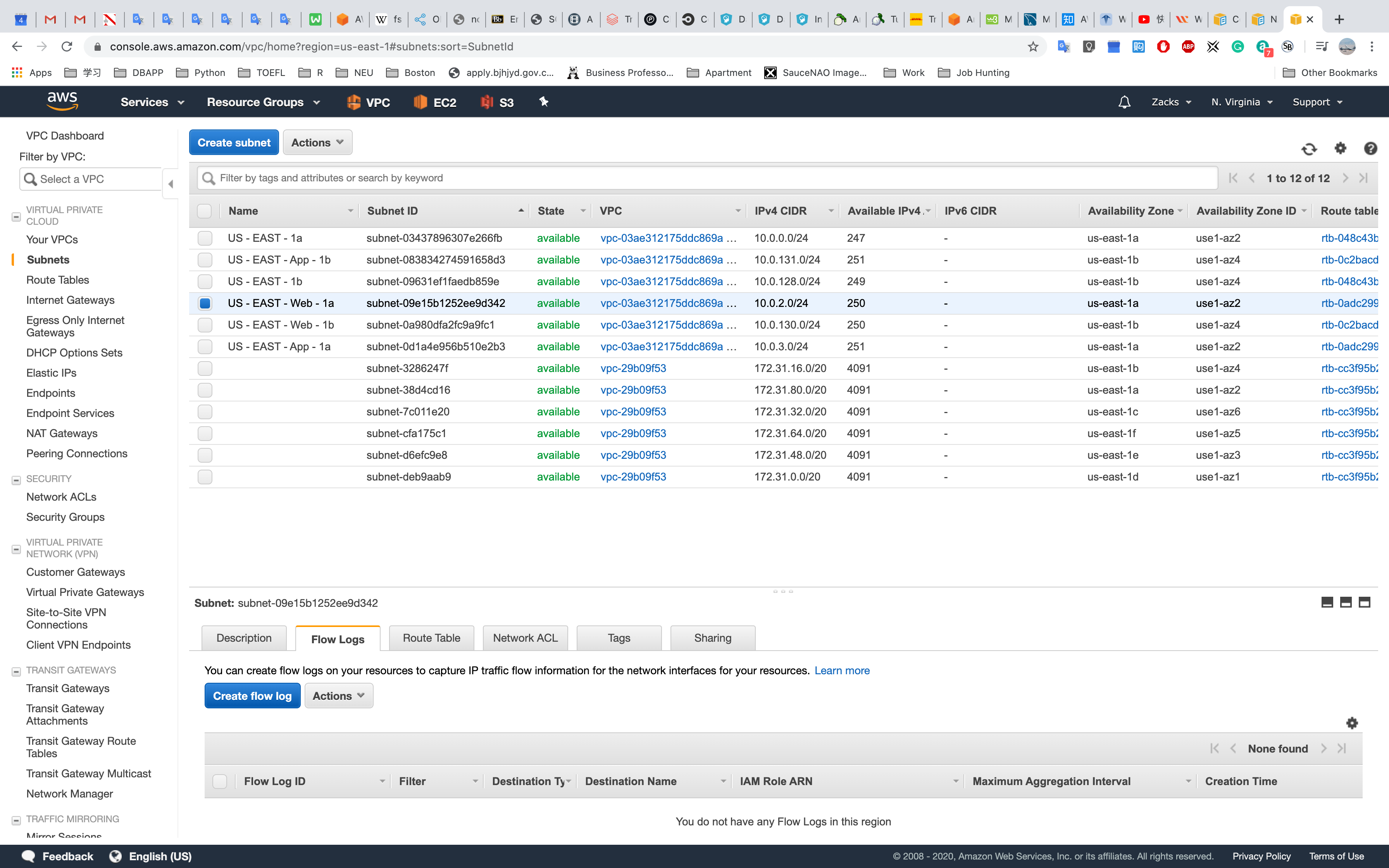Screen dimensions: 1389x868
Task: Open table settings gear icon
Action: [1340, 148]
